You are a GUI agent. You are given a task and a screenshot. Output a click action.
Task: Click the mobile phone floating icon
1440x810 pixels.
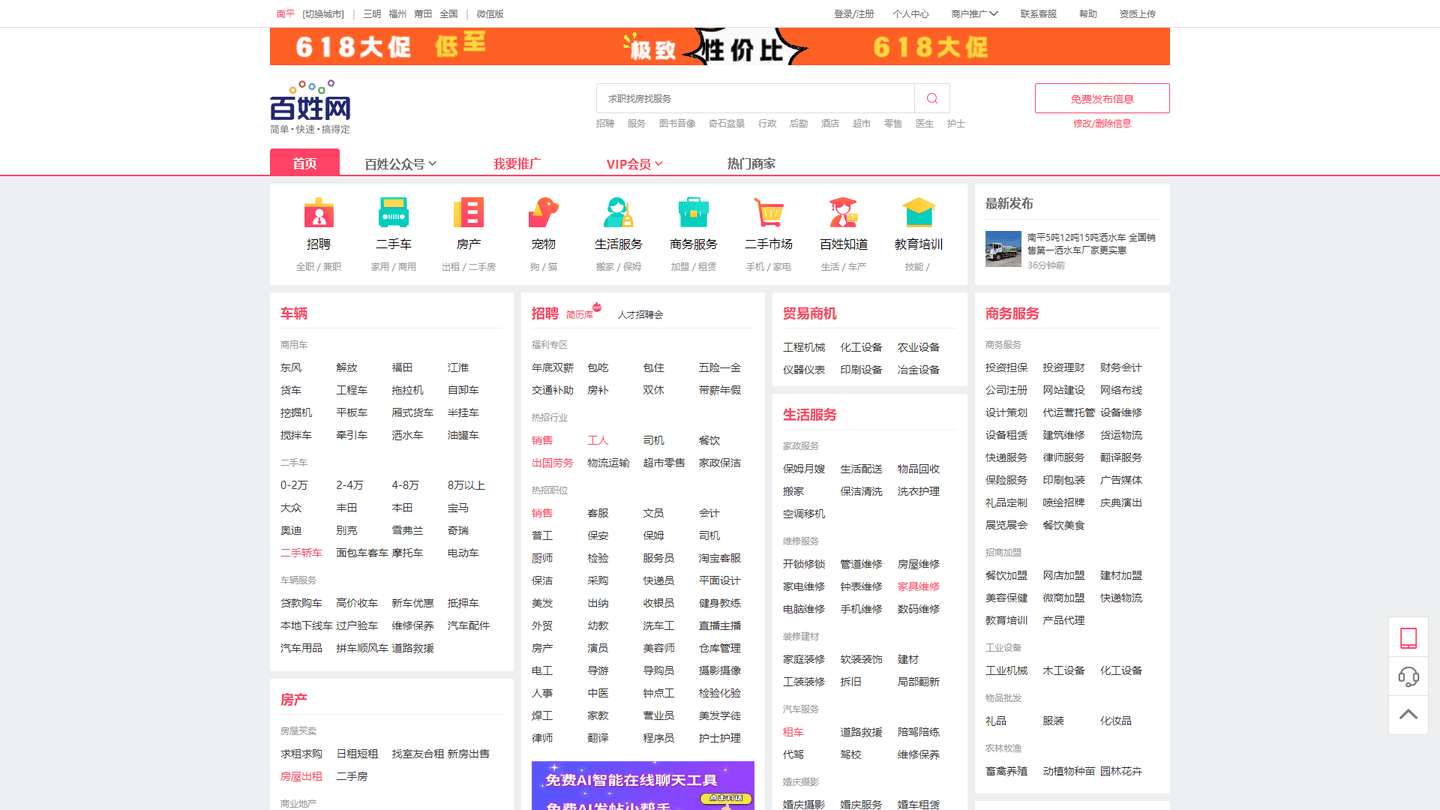coord(1408,638)
